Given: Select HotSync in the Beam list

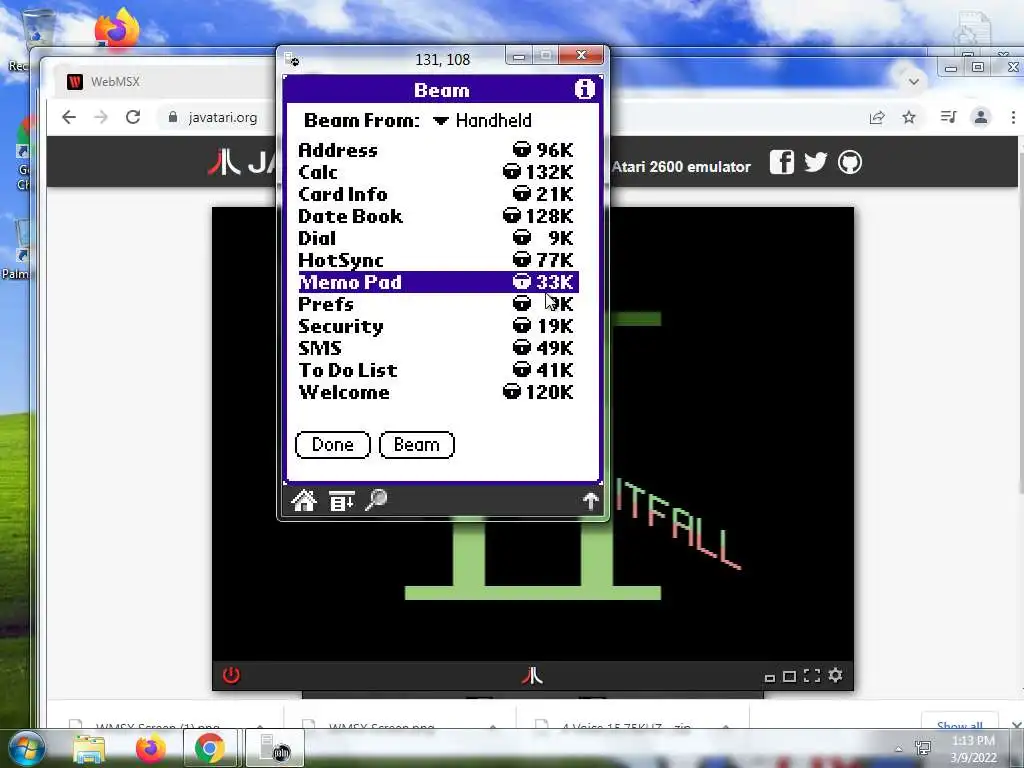Looking at the screenshot, I should (436, 260).
